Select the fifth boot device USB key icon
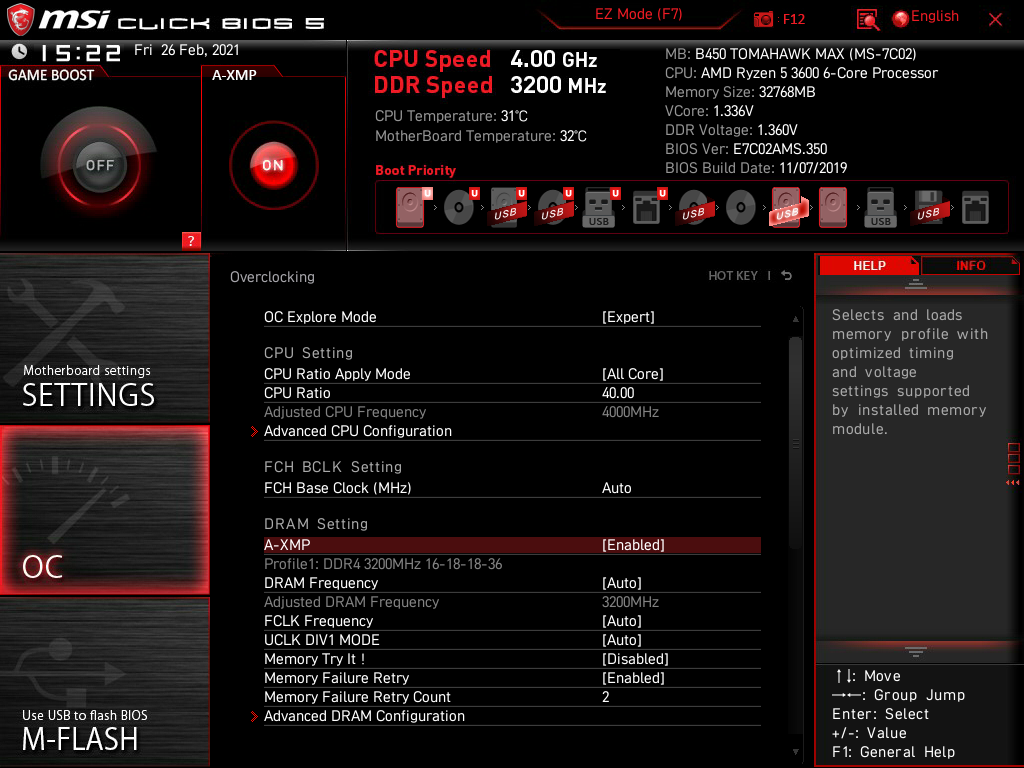Screen dimensions: 1024x768 pos(601,208)
